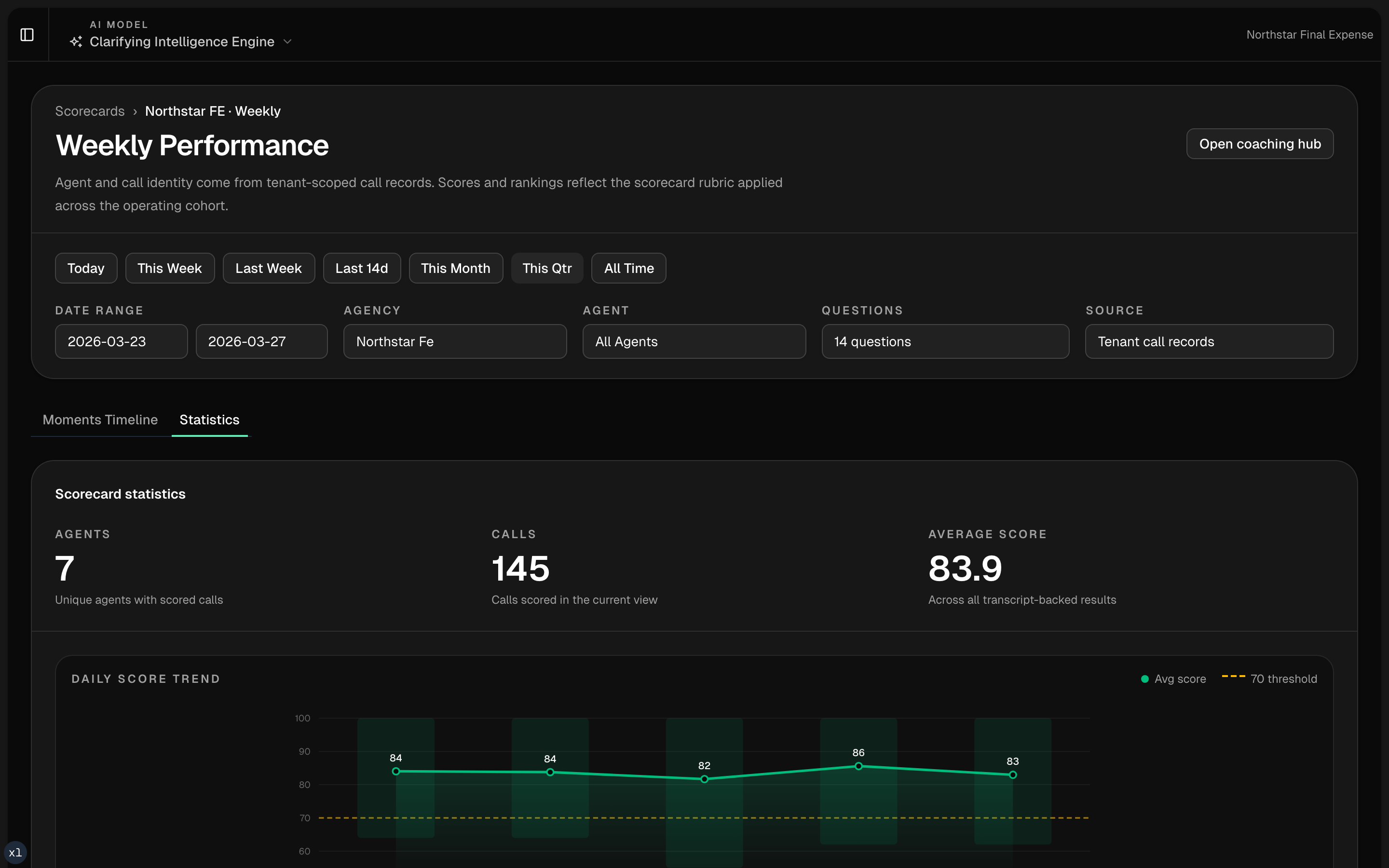The width and height of the screenshot is (1389, 868).
Task: Open the Scorecards breadcrumb link
Action: (x=90, y=111)
